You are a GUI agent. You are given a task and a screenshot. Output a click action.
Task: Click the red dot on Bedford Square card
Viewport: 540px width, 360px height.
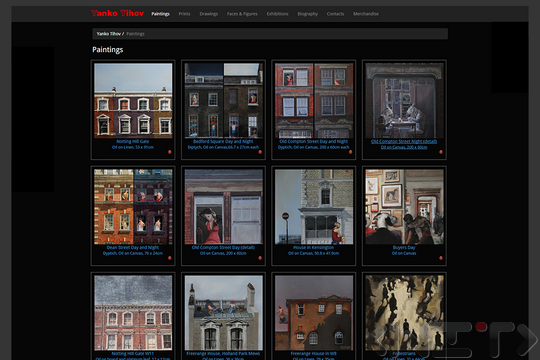260,152
